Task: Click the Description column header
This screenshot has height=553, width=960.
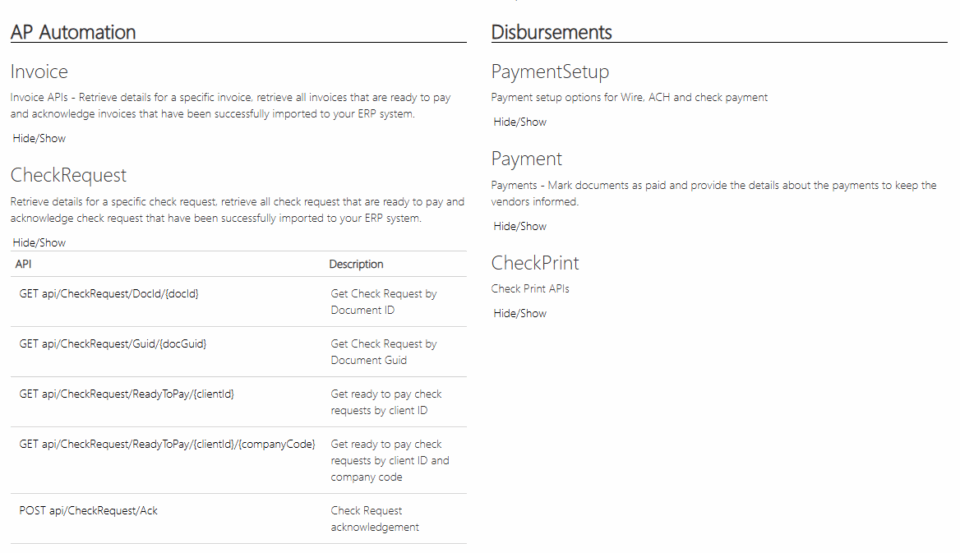Action: (357, 264)
